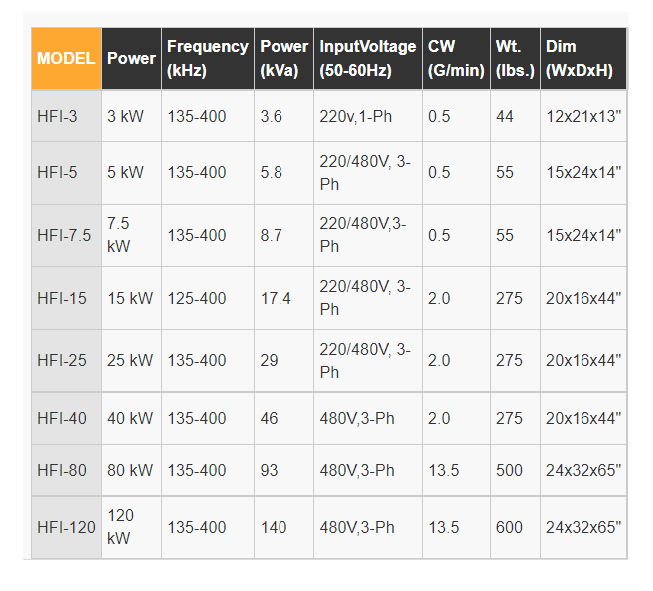Click HFI-80 row's 24x32x65" dimension
Image resolution: width=653 pixels, height=591 pixels.
point(583,470)
